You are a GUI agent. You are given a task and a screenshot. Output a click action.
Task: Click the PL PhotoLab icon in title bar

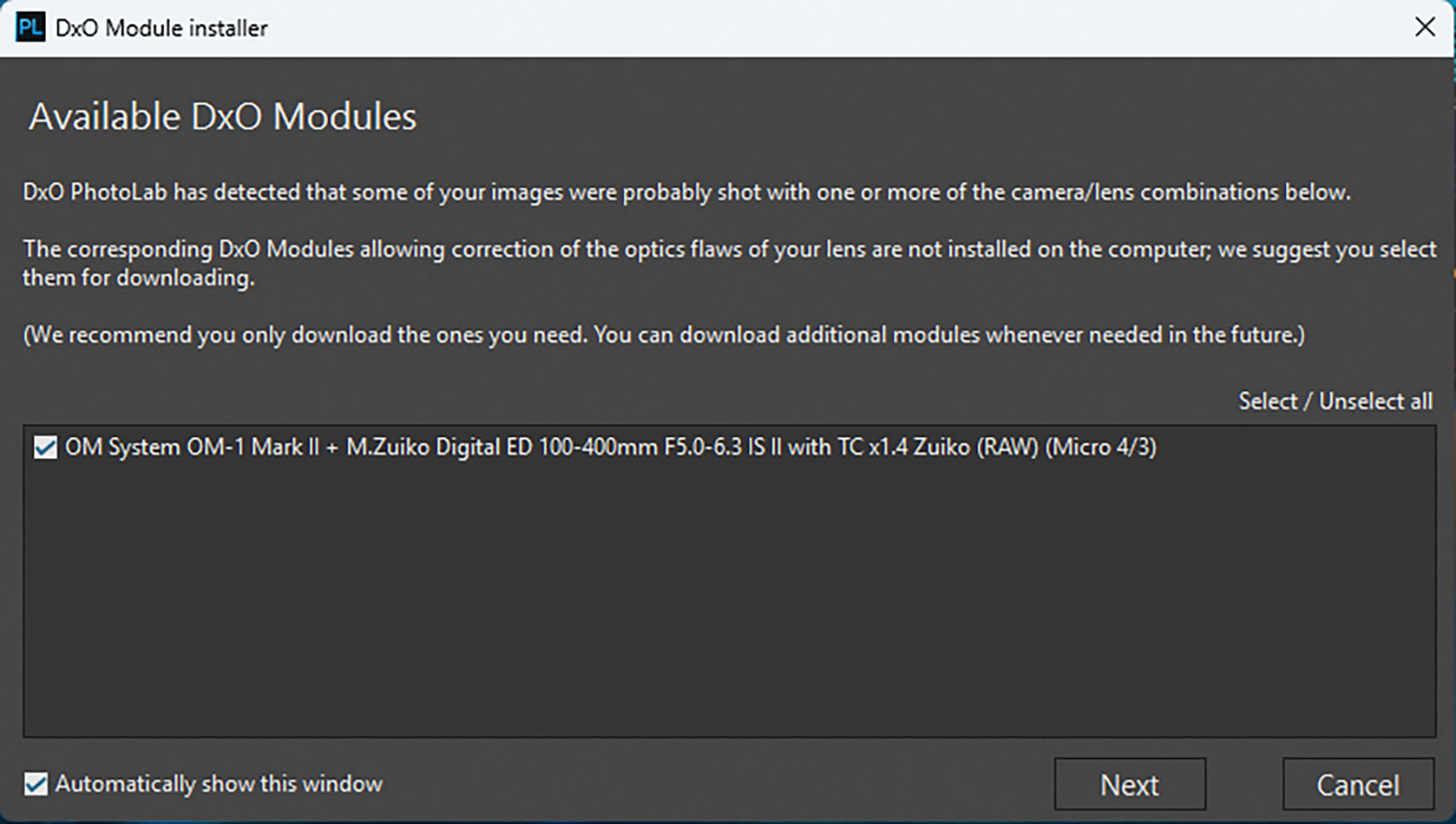30,27
